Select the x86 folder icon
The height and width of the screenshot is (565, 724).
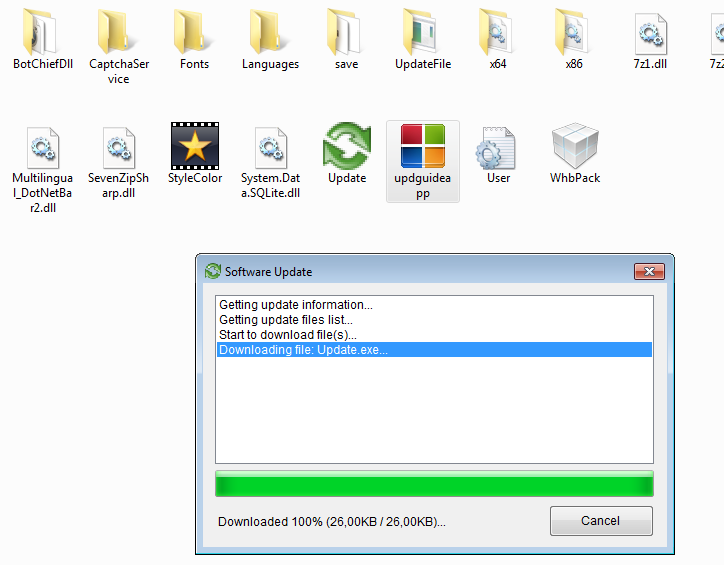[574, 32]
